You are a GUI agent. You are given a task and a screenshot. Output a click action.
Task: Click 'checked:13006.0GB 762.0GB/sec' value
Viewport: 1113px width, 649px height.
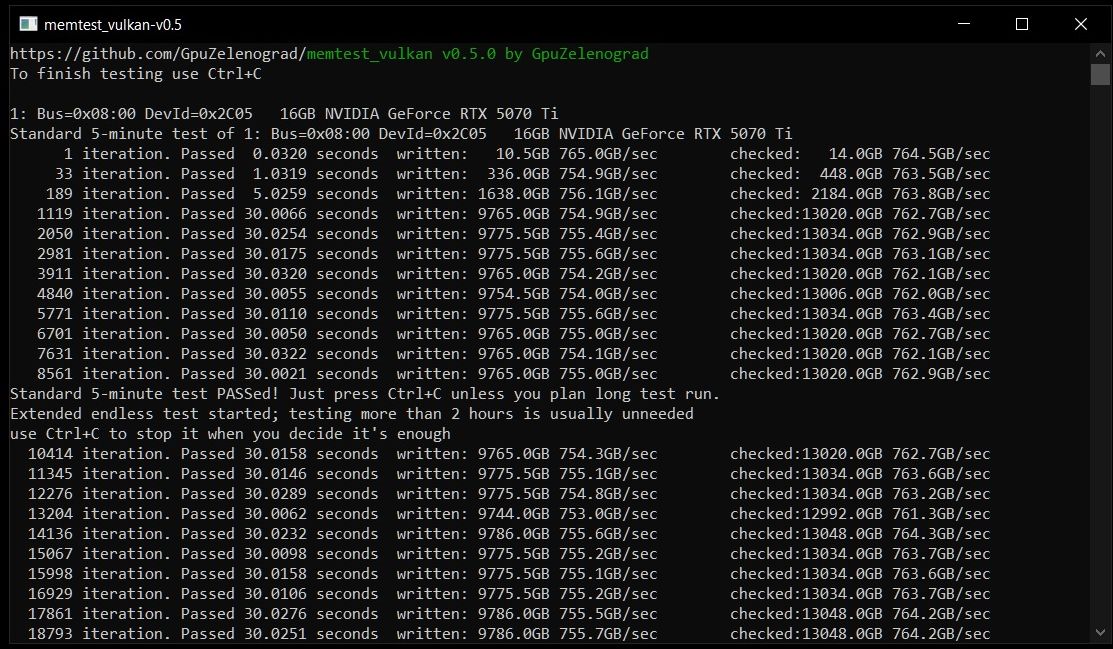pos(860,293)
